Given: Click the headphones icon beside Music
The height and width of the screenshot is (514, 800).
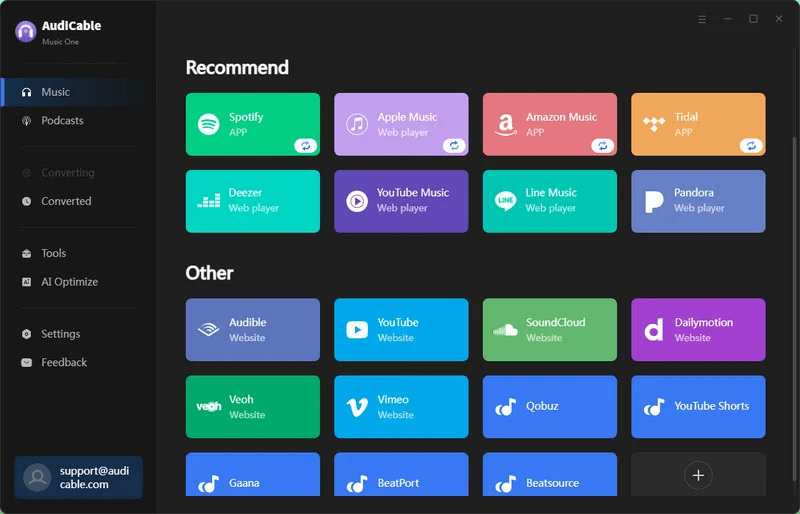Looking at the screenshot, I should click(x=27, y=92).
